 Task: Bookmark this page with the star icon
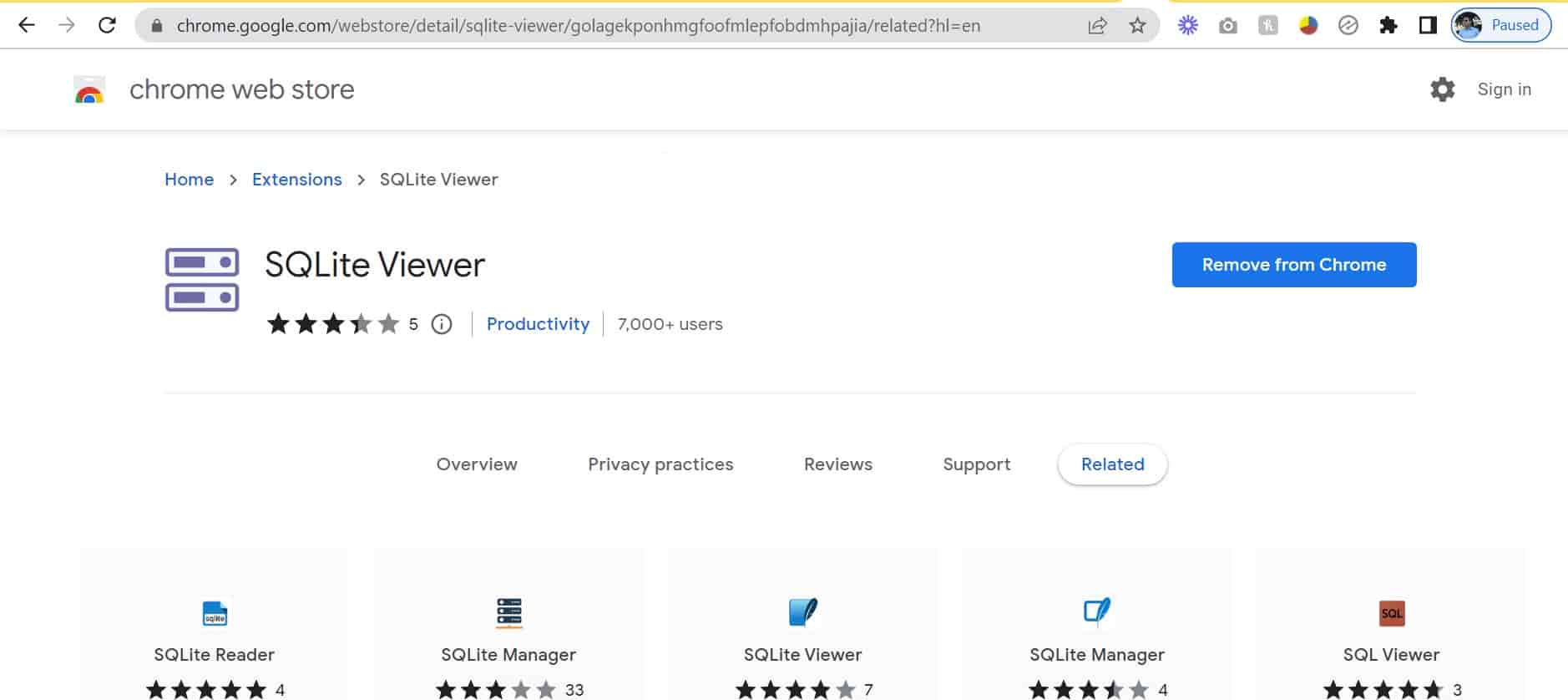pos(1137,26)
